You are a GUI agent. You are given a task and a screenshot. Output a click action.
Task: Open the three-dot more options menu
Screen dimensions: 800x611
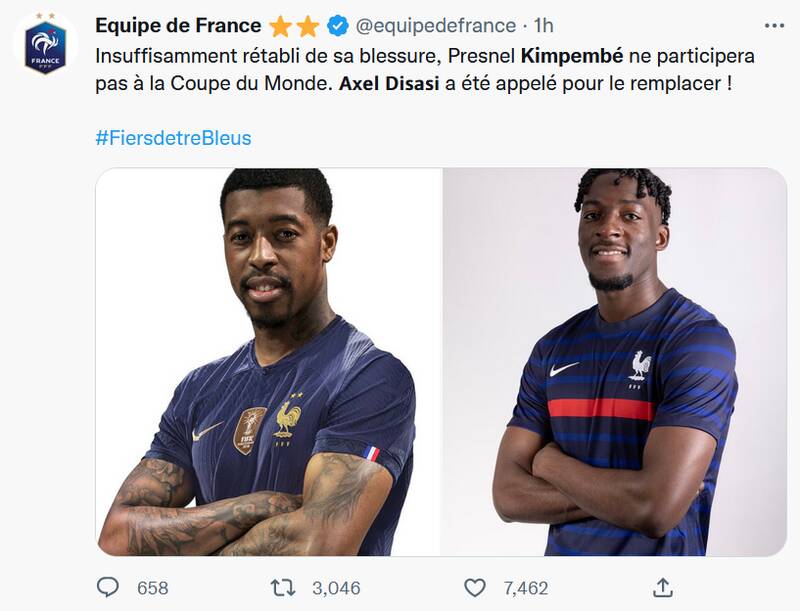click(x=774, y=26)
